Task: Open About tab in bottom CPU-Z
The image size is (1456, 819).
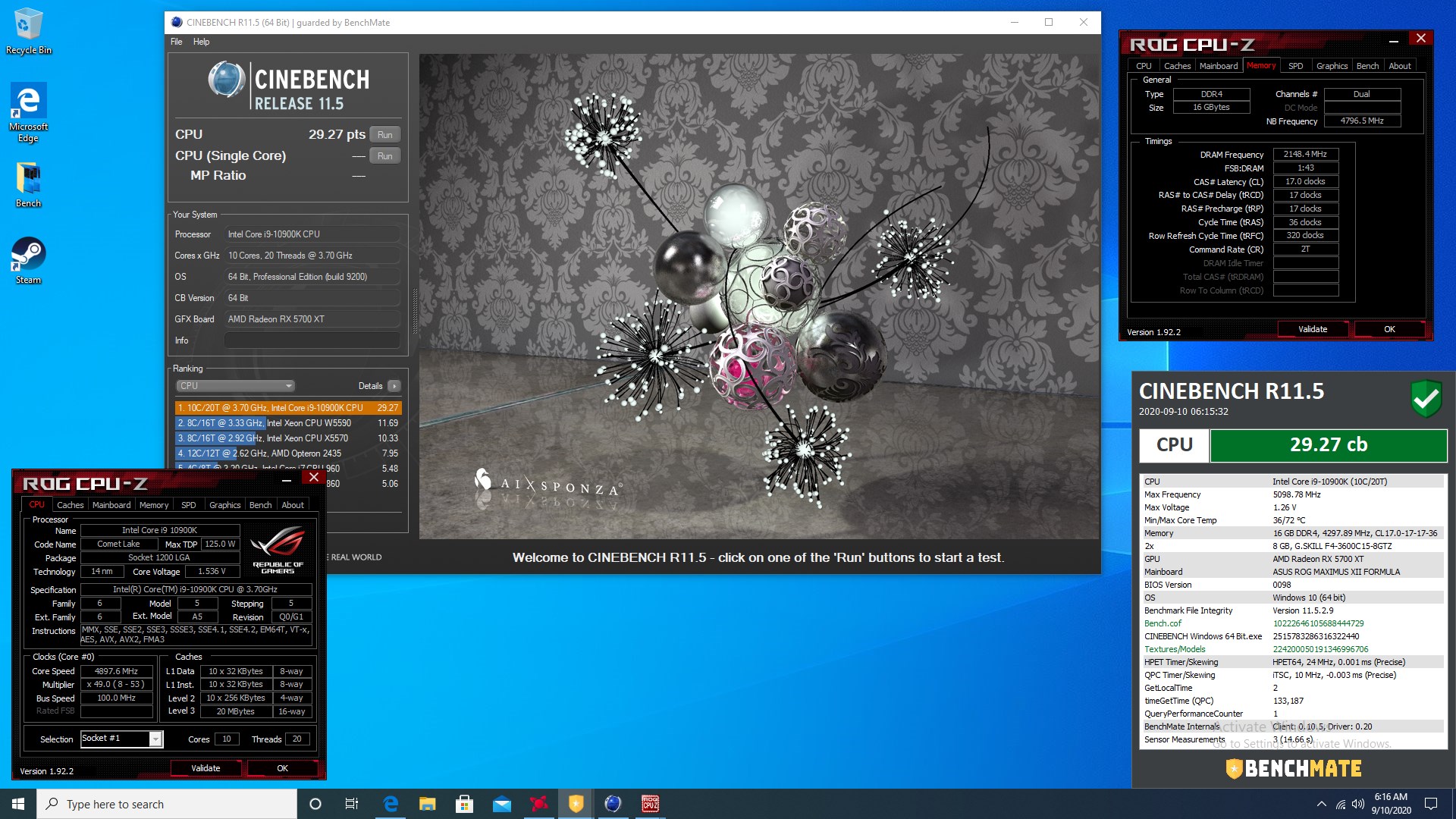Action: (x=293, y=505)
